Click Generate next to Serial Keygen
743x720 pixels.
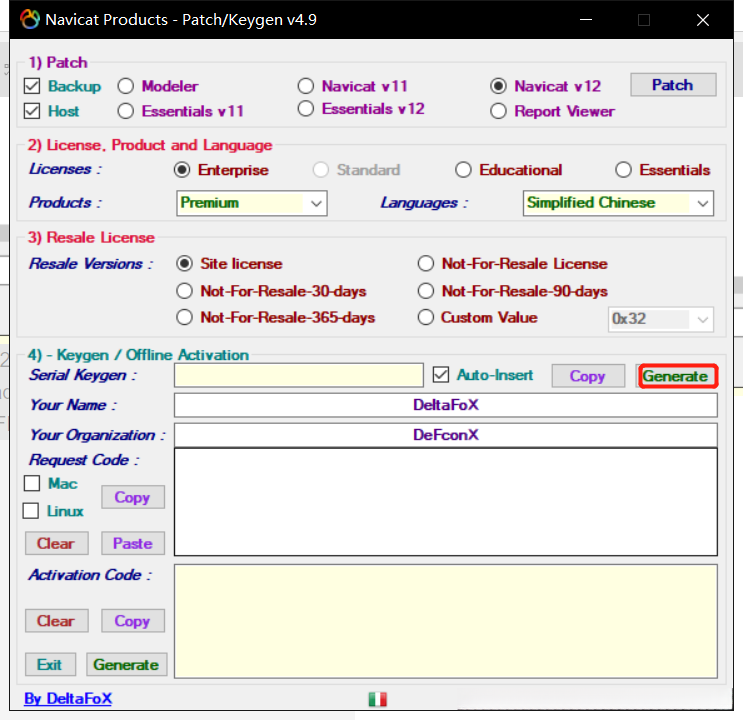678,376
